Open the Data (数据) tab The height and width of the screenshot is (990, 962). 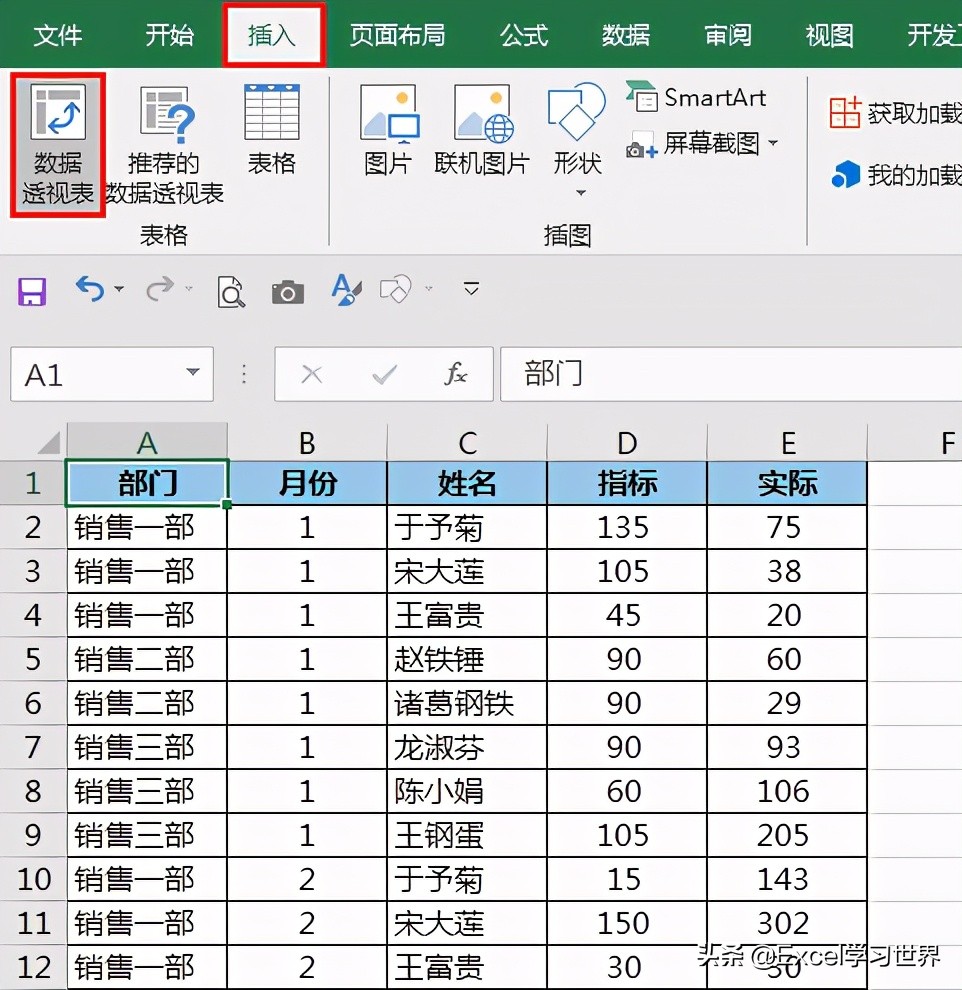tap(626, 35)
